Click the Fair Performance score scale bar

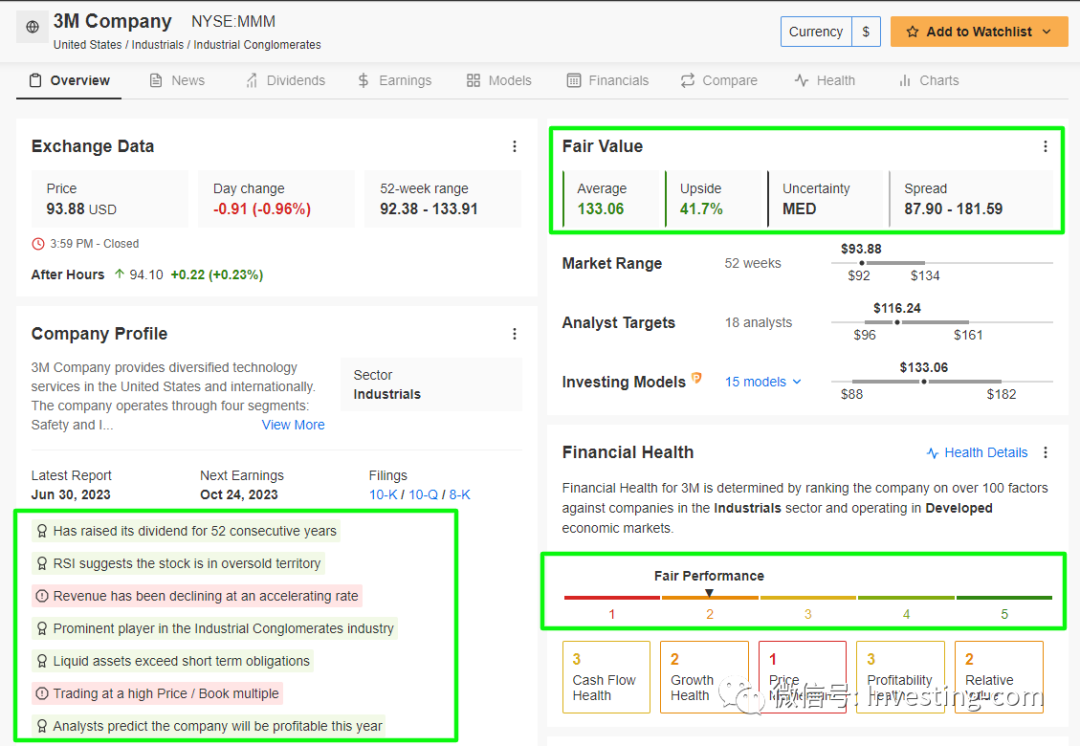(807, 597)
